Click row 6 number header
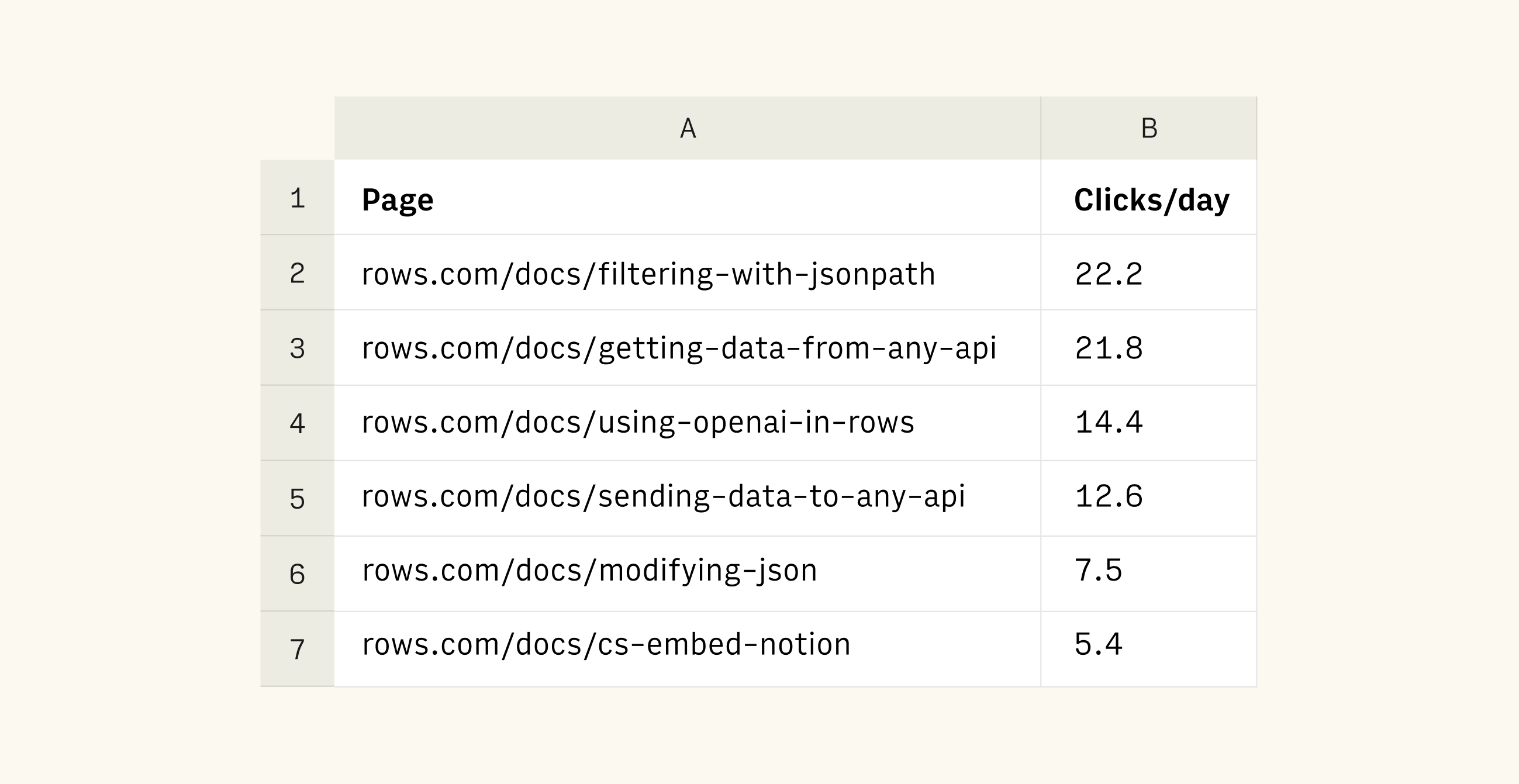This screenshot has width=1519, height=784. 297,574
